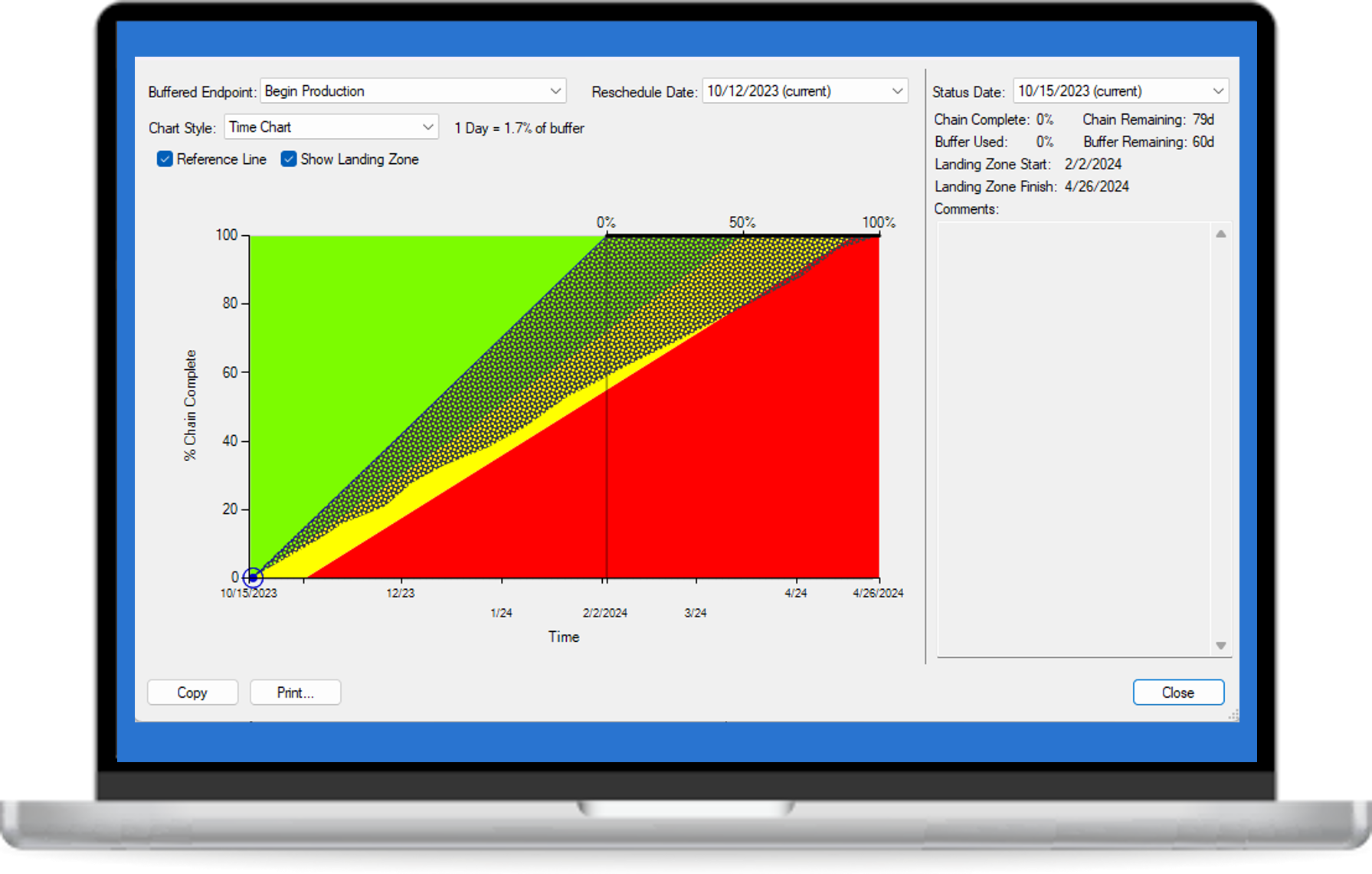Screen dimensions: 1372x874
Task: Open the Buffered Endpoint dropdown
Action: pos(555,90)
